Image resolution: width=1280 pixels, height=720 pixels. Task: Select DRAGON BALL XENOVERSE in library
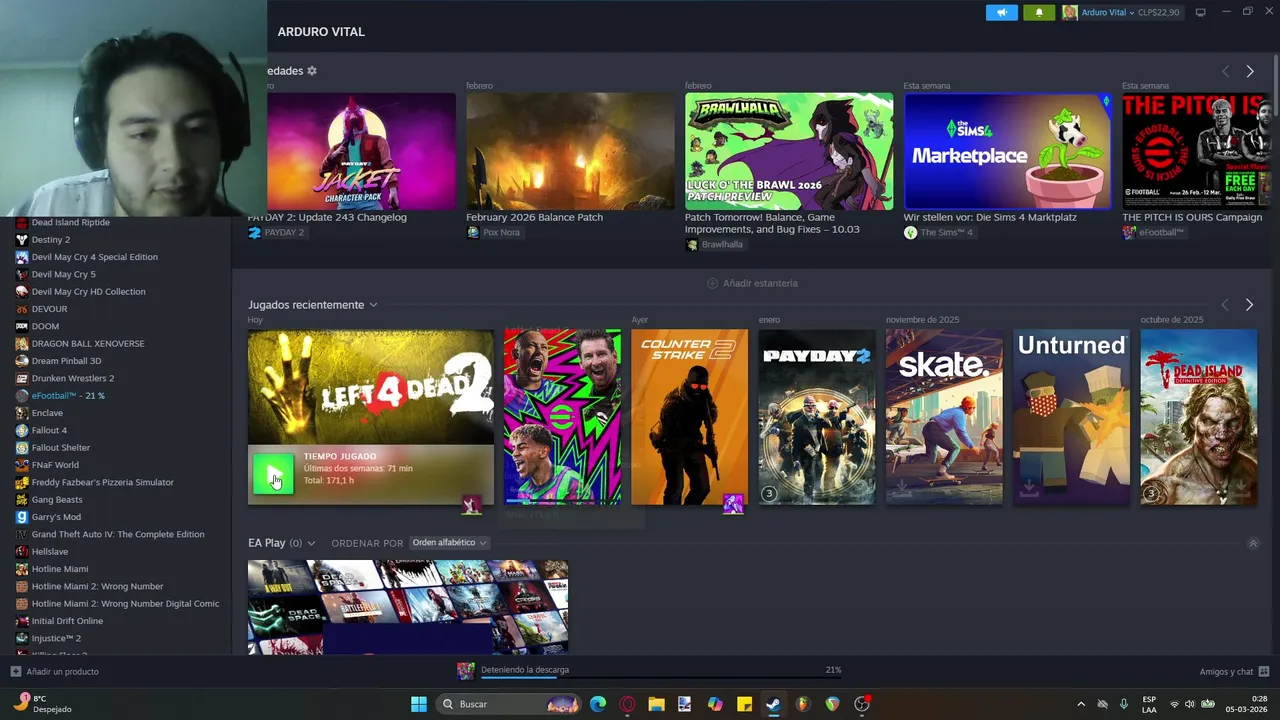pyautogui.click(x=88, y=344)
